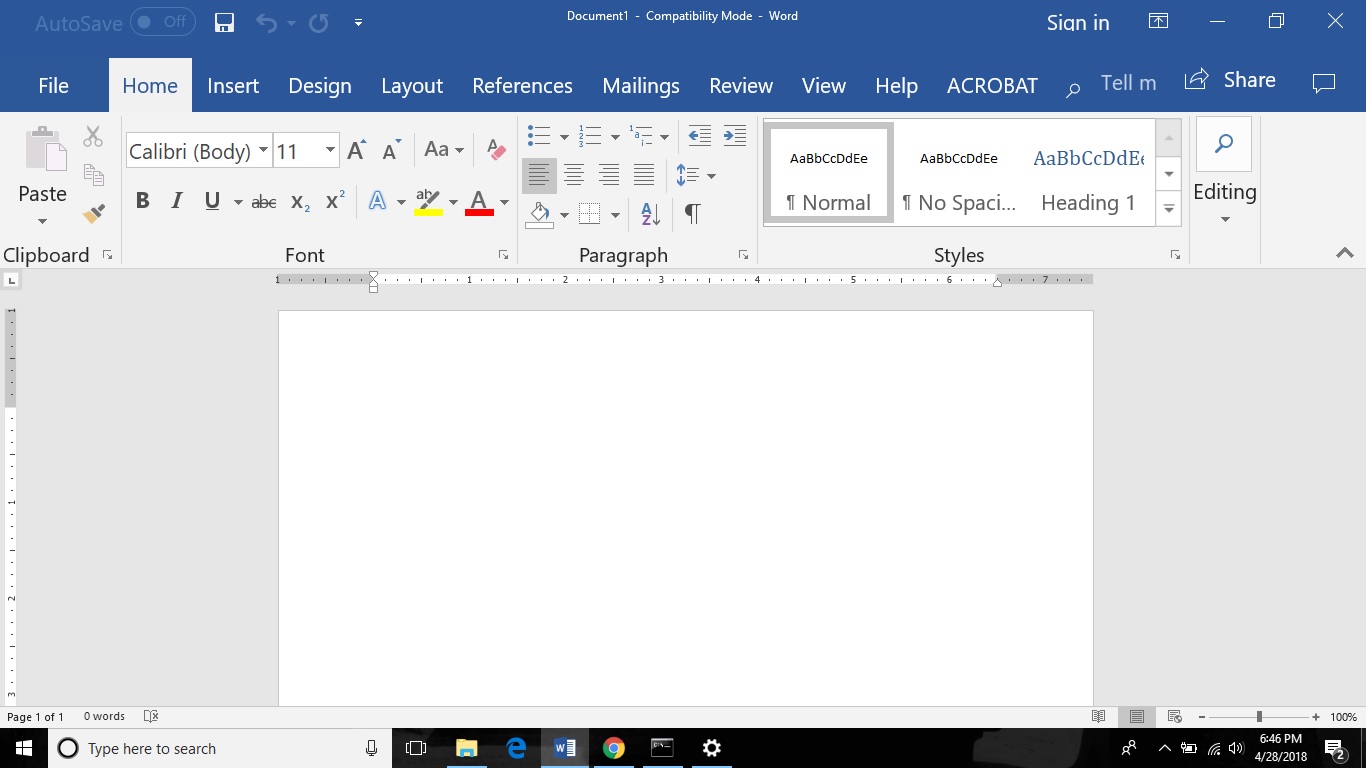Open the Review ribbon tab

pyautogui.click(x=740, y=85)
